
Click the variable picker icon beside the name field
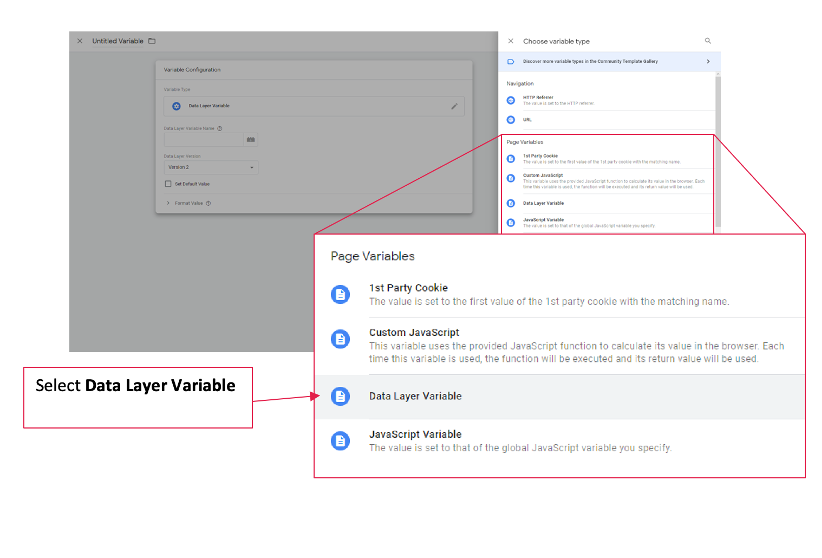point(251,140)
